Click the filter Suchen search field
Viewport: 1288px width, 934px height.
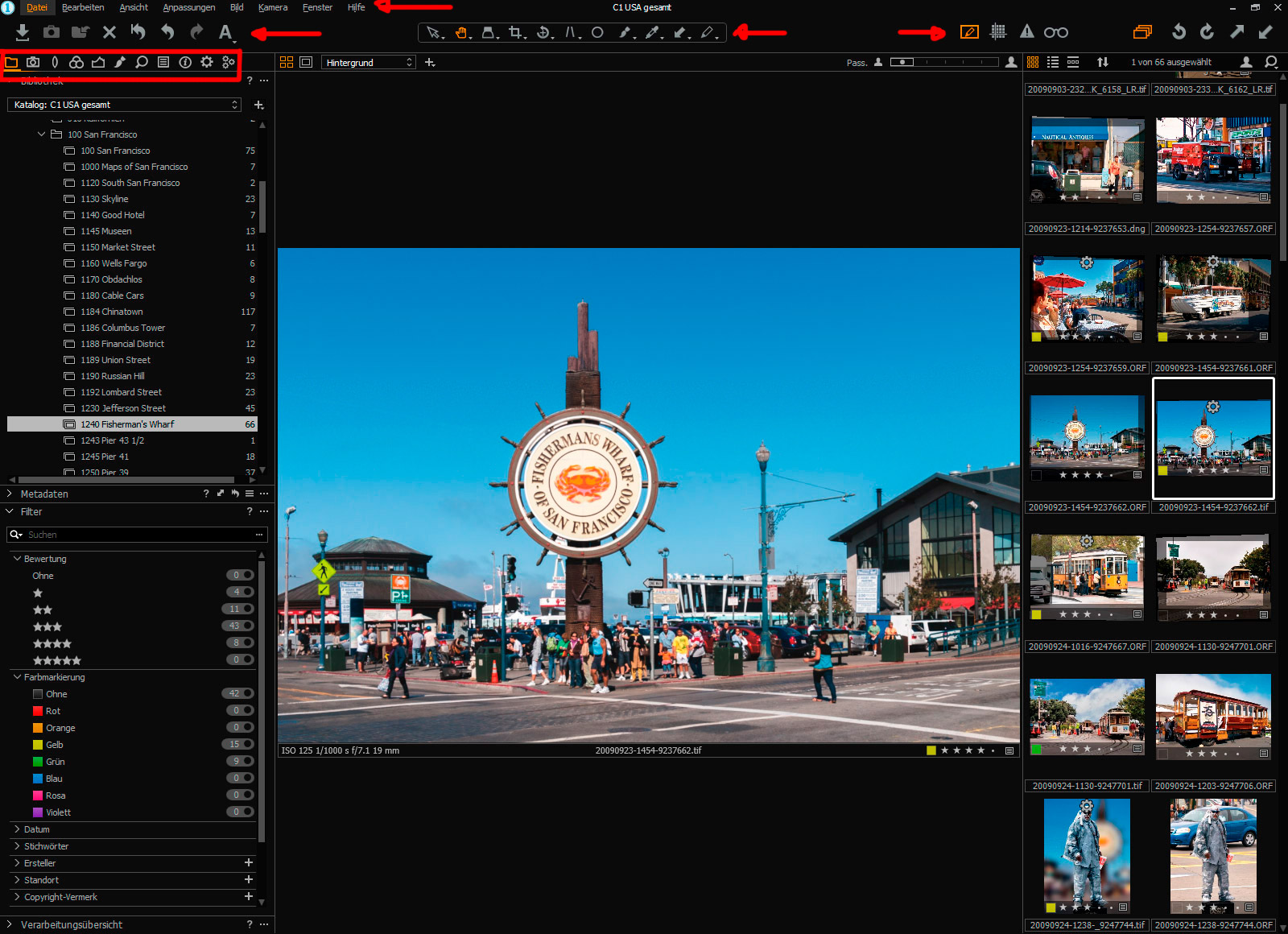click(137, 535)
